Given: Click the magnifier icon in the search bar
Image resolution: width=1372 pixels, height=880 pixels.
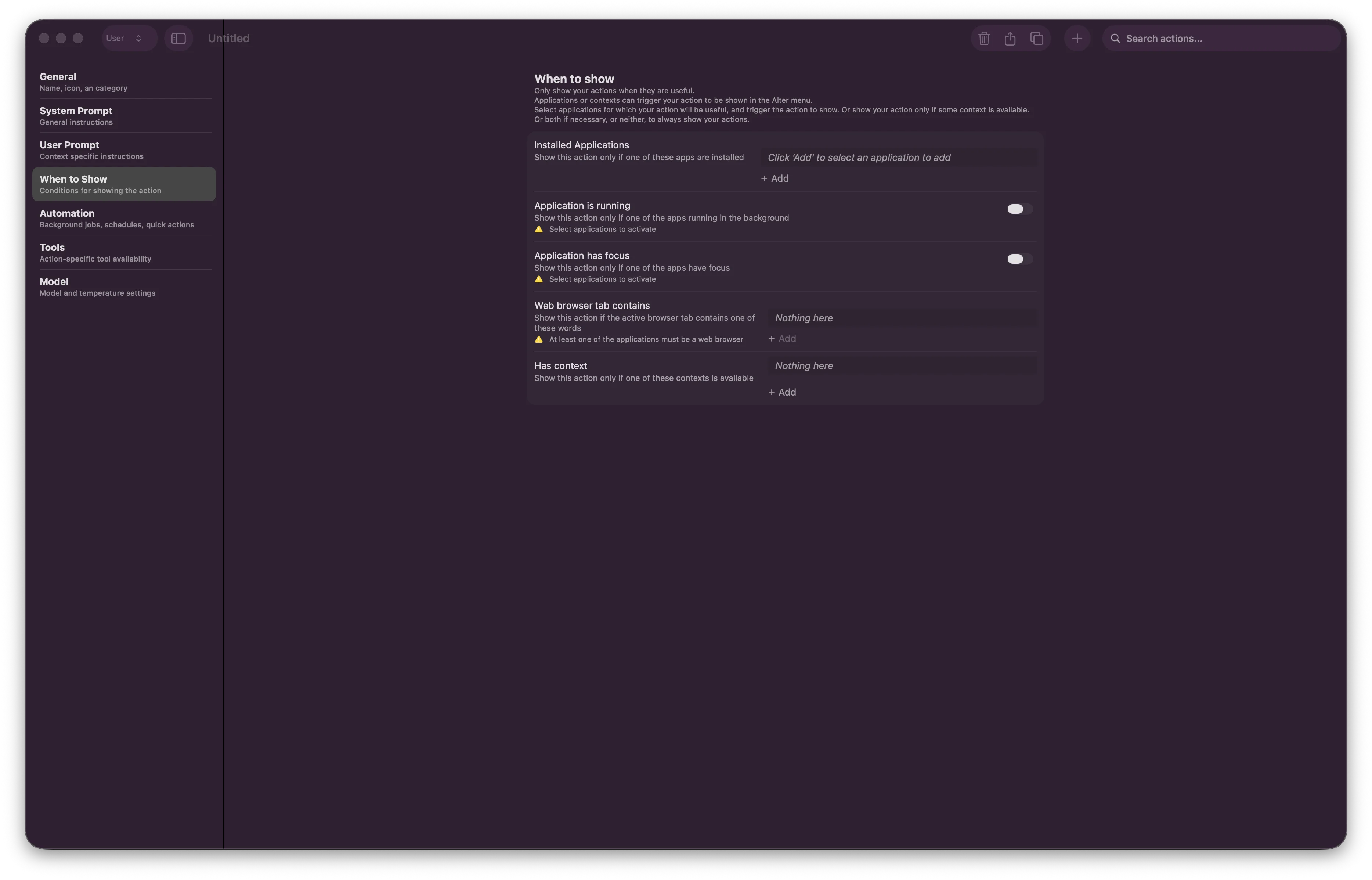Looking at the screenshot, I should pyautogui.click(x=1116, y=38).
